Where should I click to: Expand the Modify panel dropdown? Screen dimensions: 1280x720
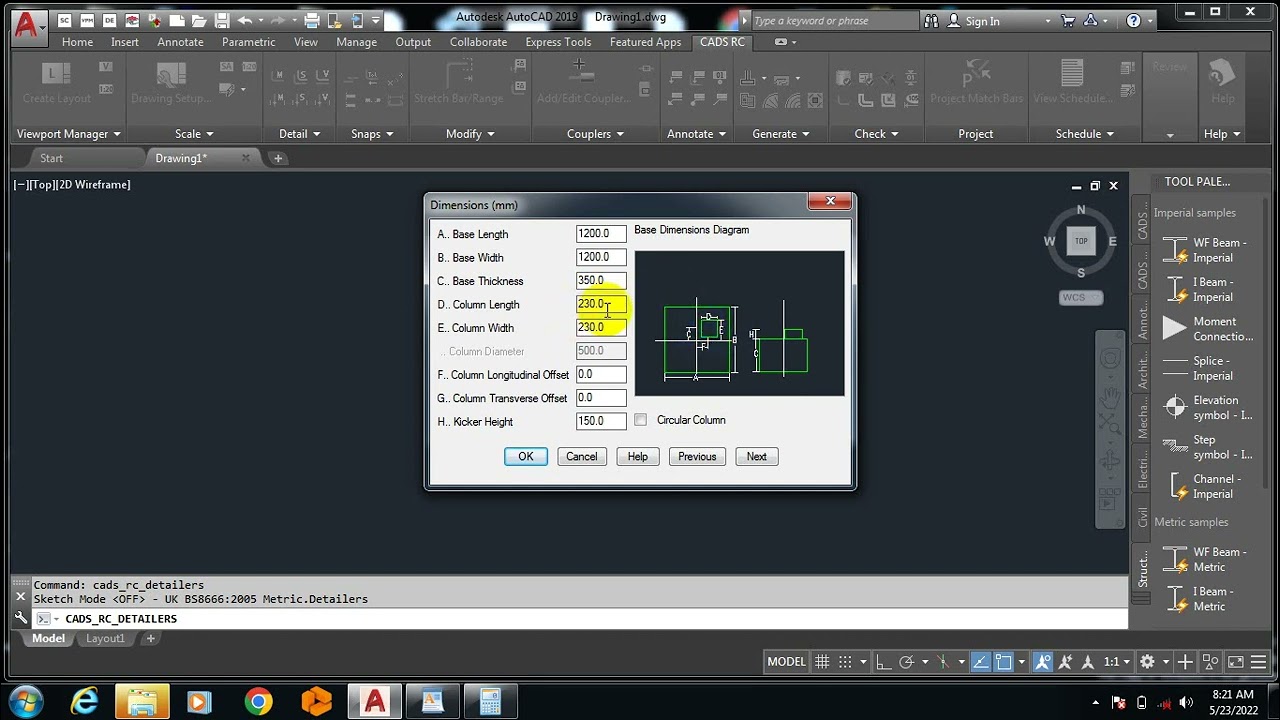[470, 134]
